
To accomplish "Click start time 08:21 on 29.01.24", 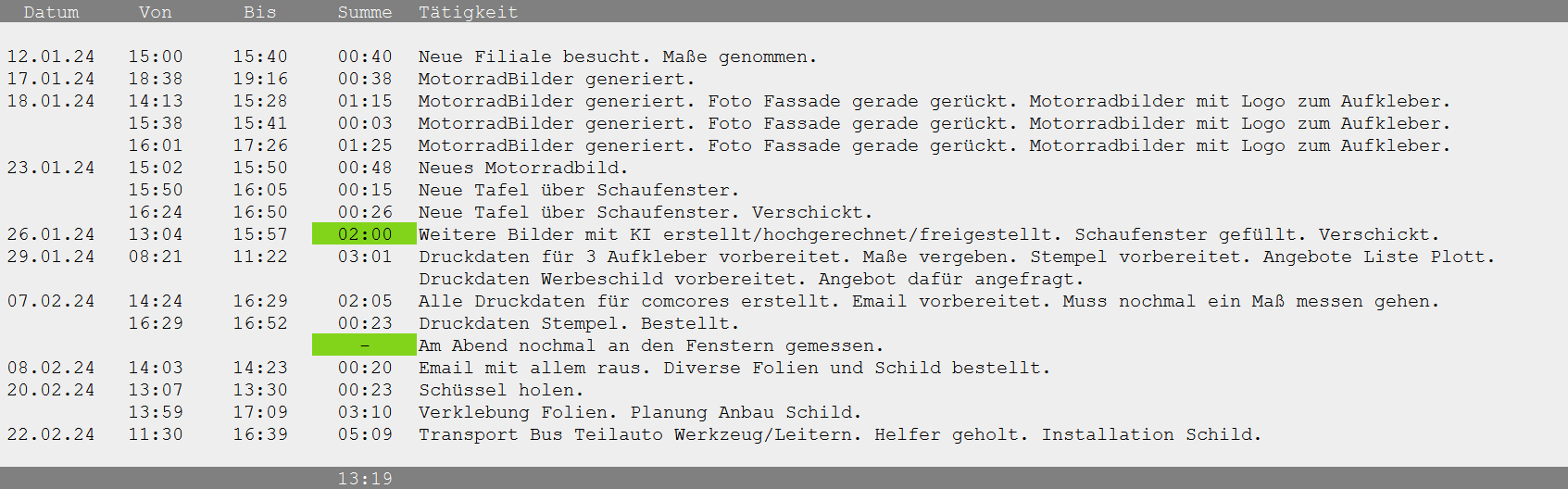I will click(x=156, y=257).
